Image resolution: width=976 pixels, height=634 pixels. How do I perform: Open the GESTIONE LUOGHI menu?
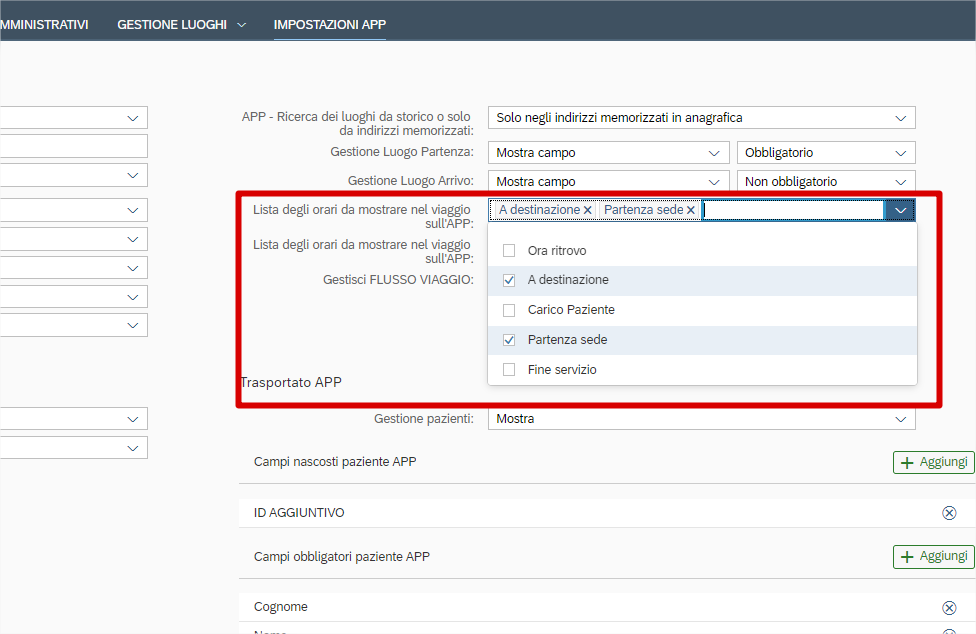point(181,24)
